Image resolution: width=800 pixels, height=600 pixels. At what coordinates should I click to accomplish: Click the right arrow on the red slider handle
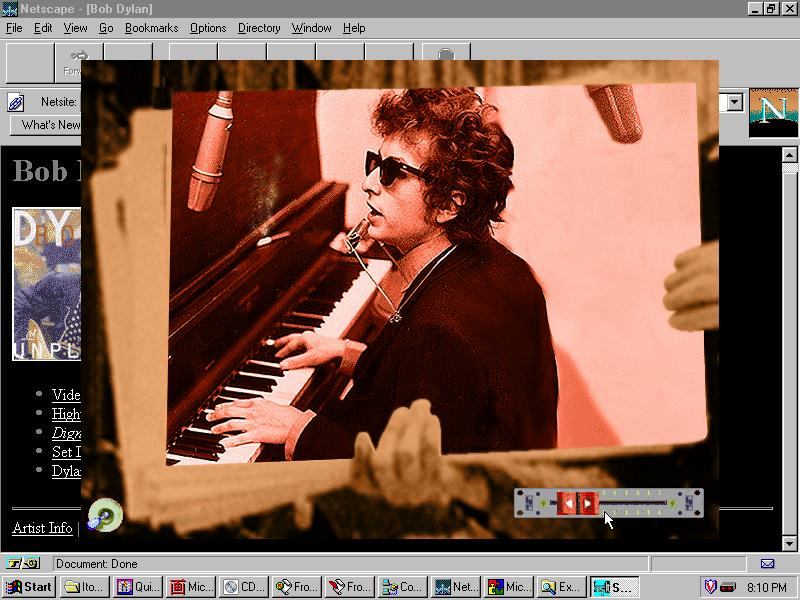coord(588,504)
